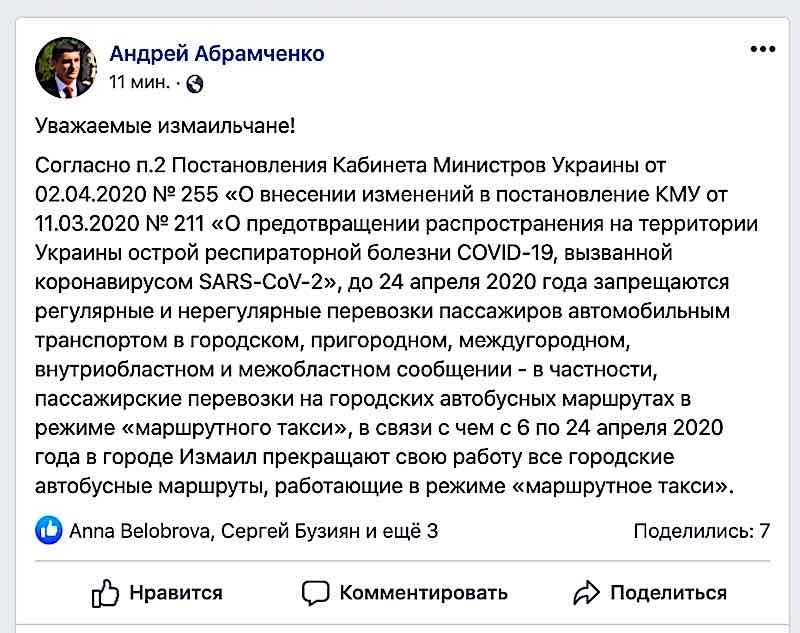Click the last line about «маршрутное такси»

point(384,486)
